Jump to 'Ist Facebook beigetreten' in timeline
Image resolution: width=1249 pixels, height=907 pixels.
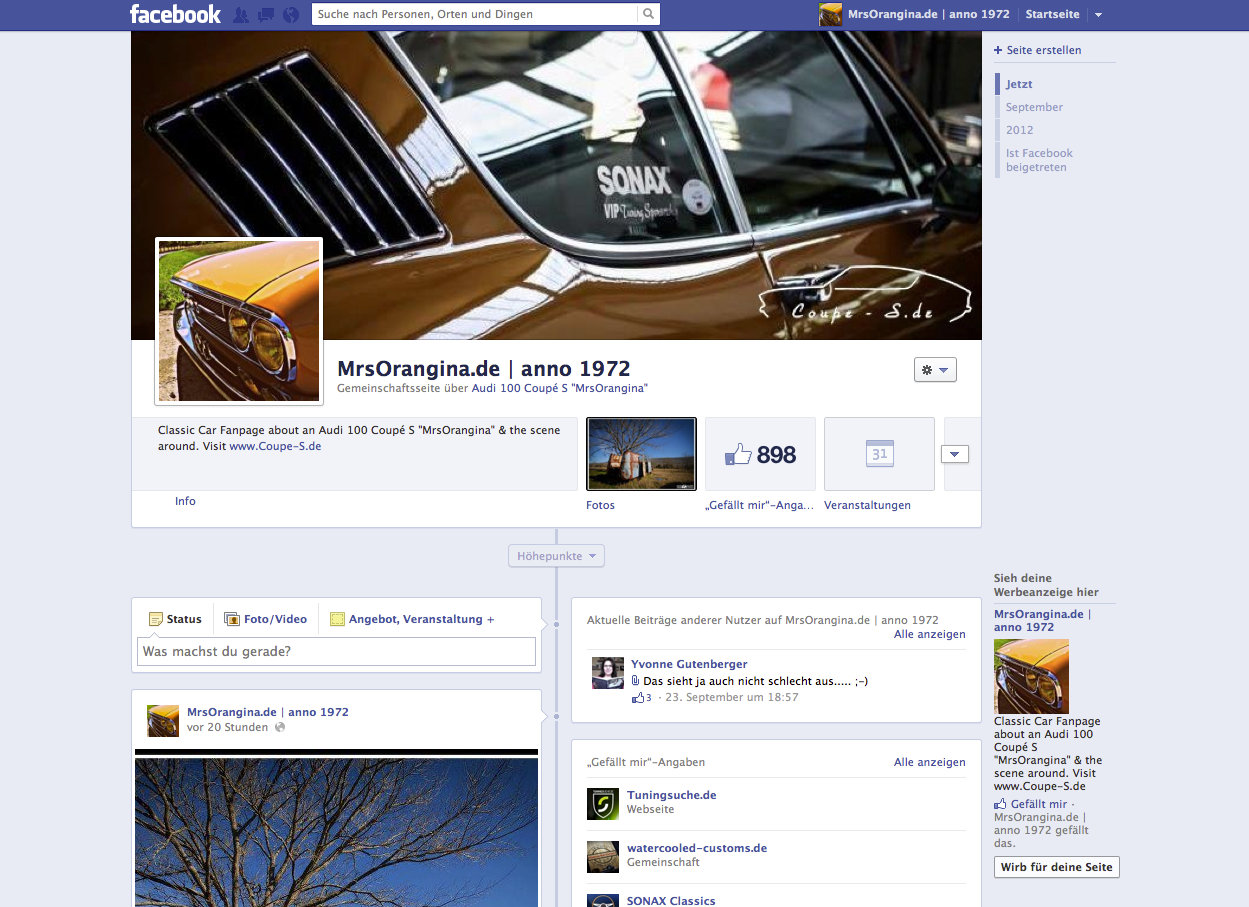[x=1039, y=160]
